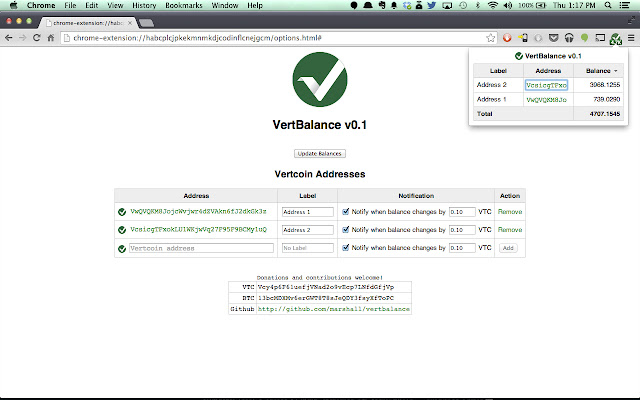Open the Bookmarks menu

pyautogui.click(x=184, y=5)
